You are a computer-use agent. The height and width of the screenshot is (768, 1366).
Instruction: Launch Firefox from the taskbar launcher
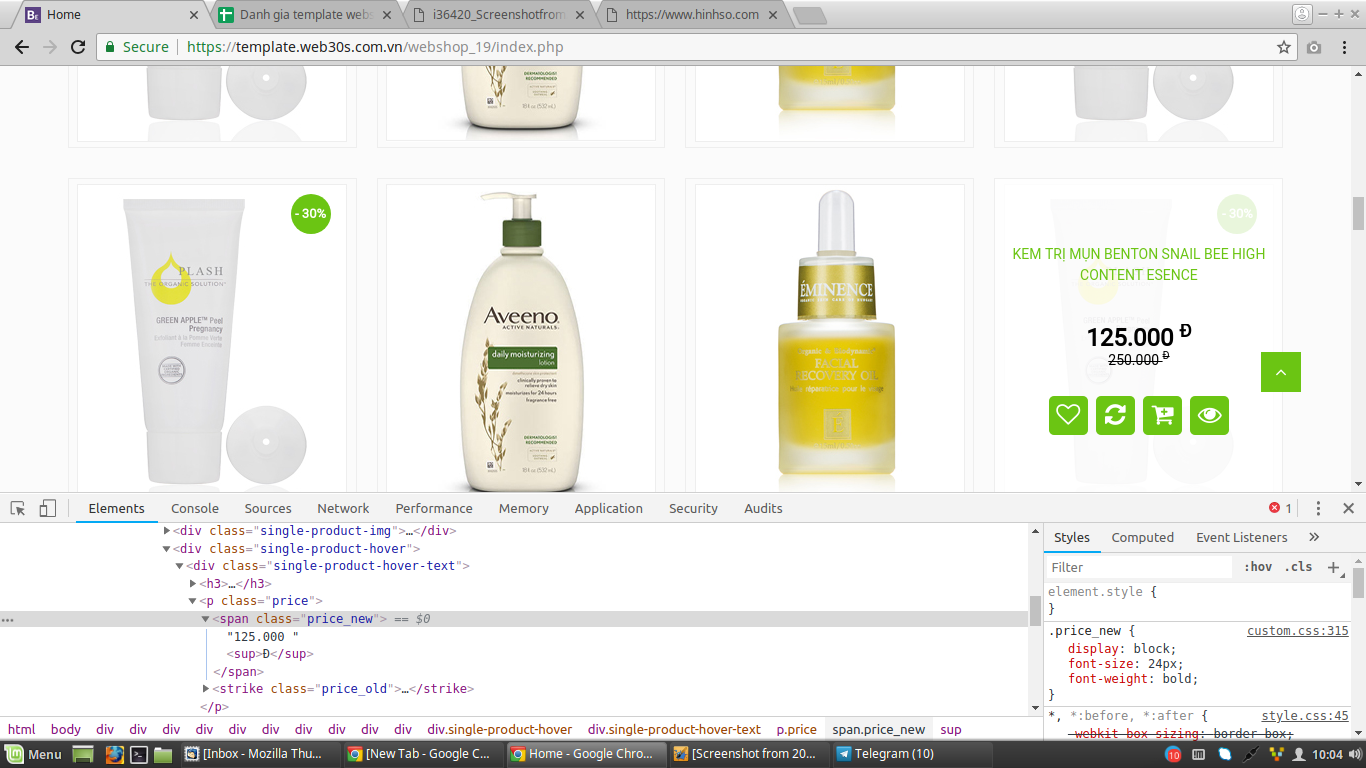(114, 754)
